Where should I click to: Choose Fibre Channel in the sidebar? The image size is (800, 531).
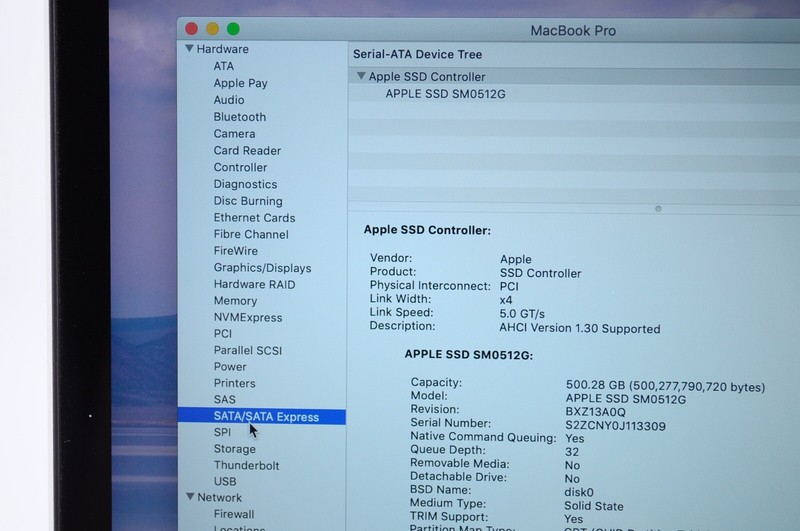tap(251, 235)
